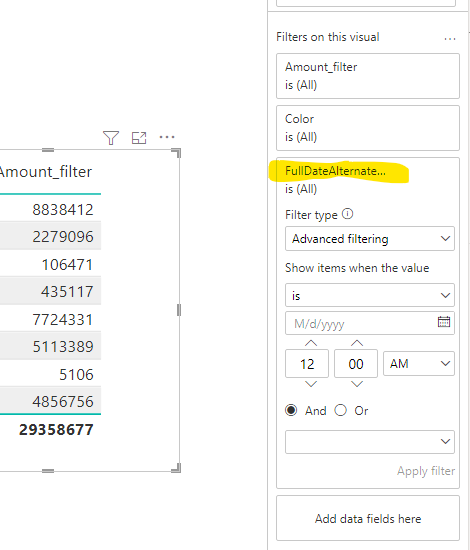Open the Filters on this visual ellipsis menu
Screen dimensions: 470x550
[x=450, y=39]
